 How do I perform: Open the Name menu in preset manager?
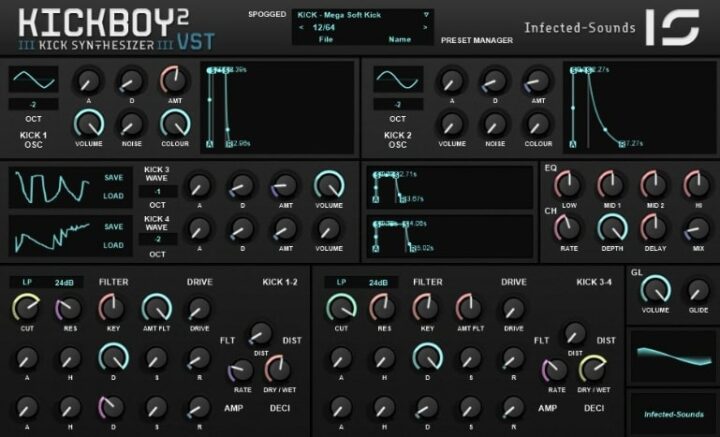pos(398,39)
